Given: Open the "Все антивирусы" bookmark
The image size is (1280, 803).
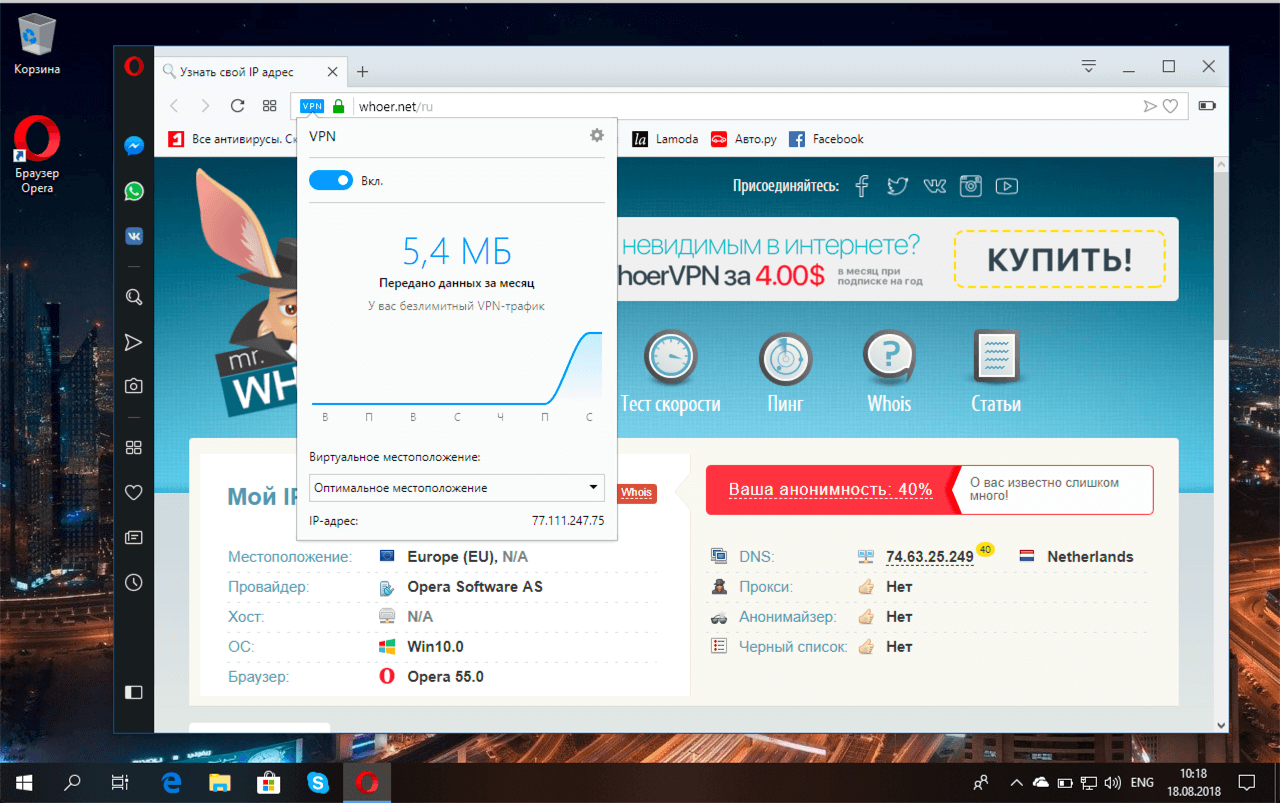Looking at the screenshot, I should tap(230, 139).
